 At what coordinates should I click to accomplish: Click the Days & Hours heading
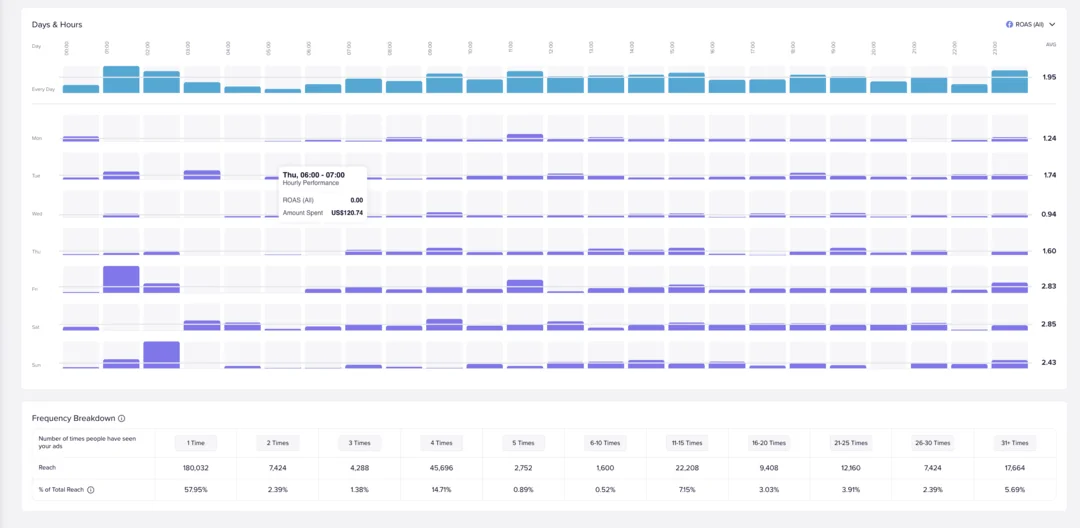(57, 24)
